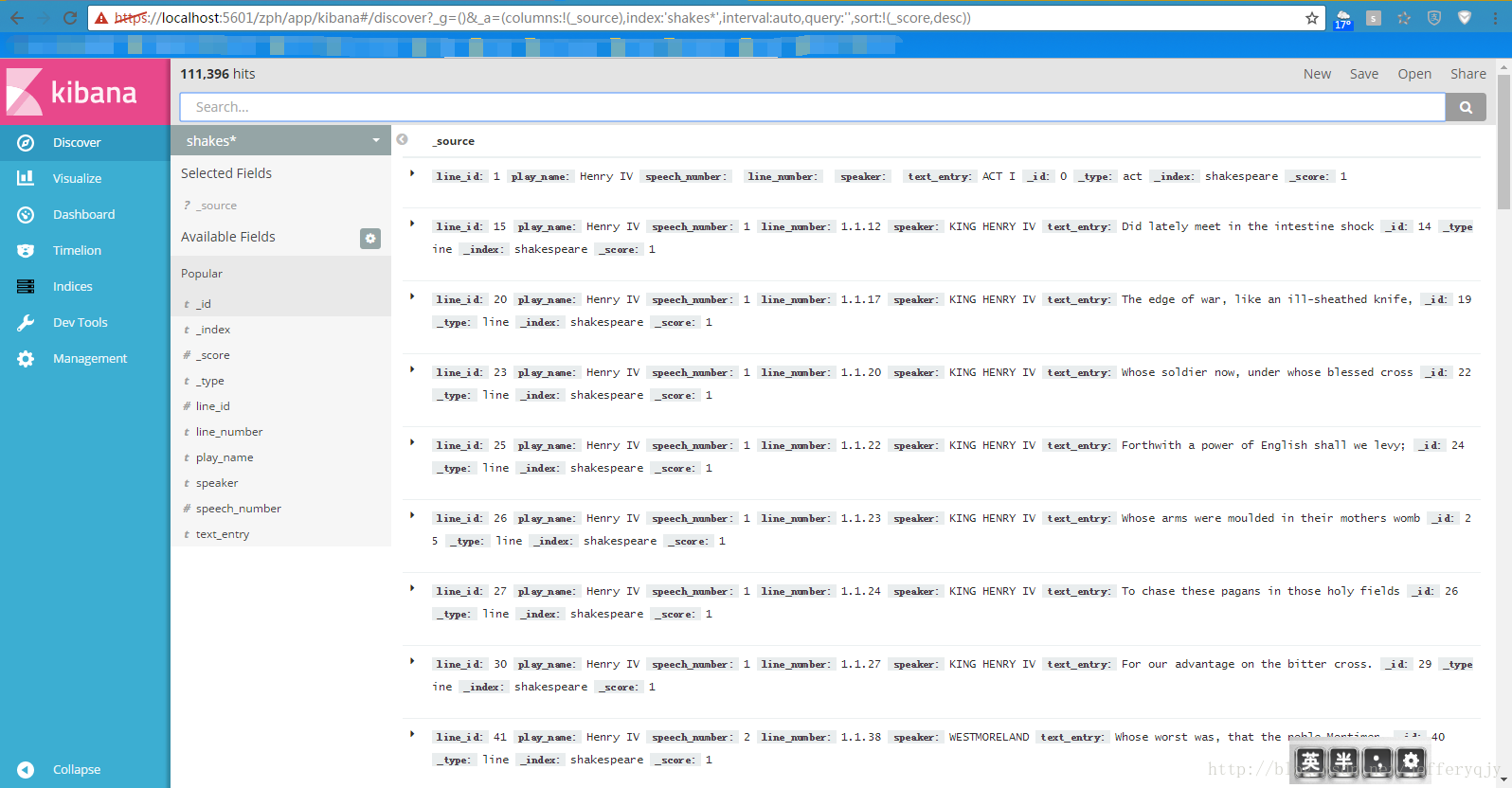Click Save in the top menu
Screen dimensions: 1512x788
point(1364,74)
